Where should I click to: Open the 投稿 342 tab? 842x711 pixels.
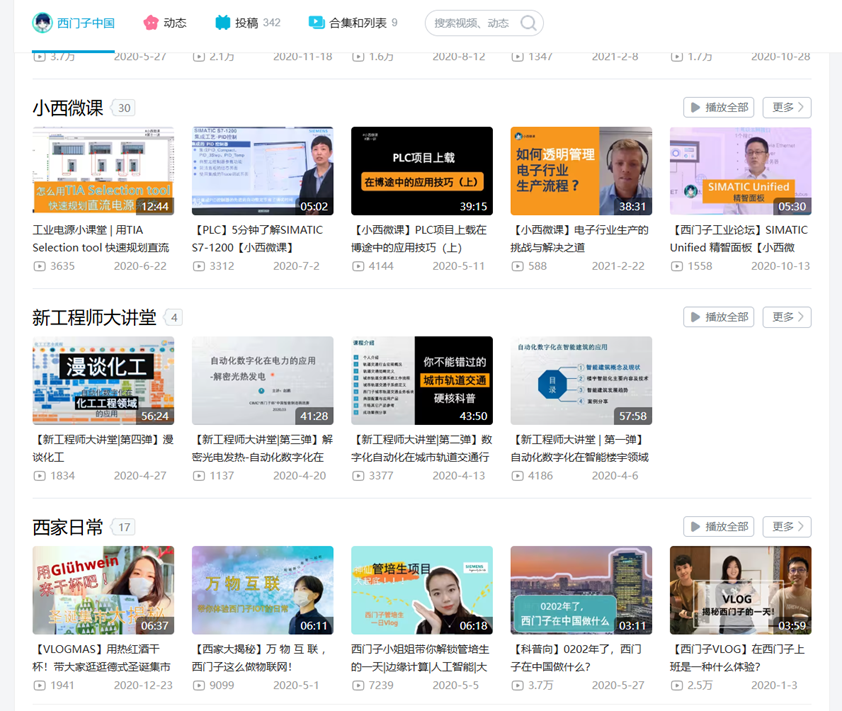coord(248,23)
